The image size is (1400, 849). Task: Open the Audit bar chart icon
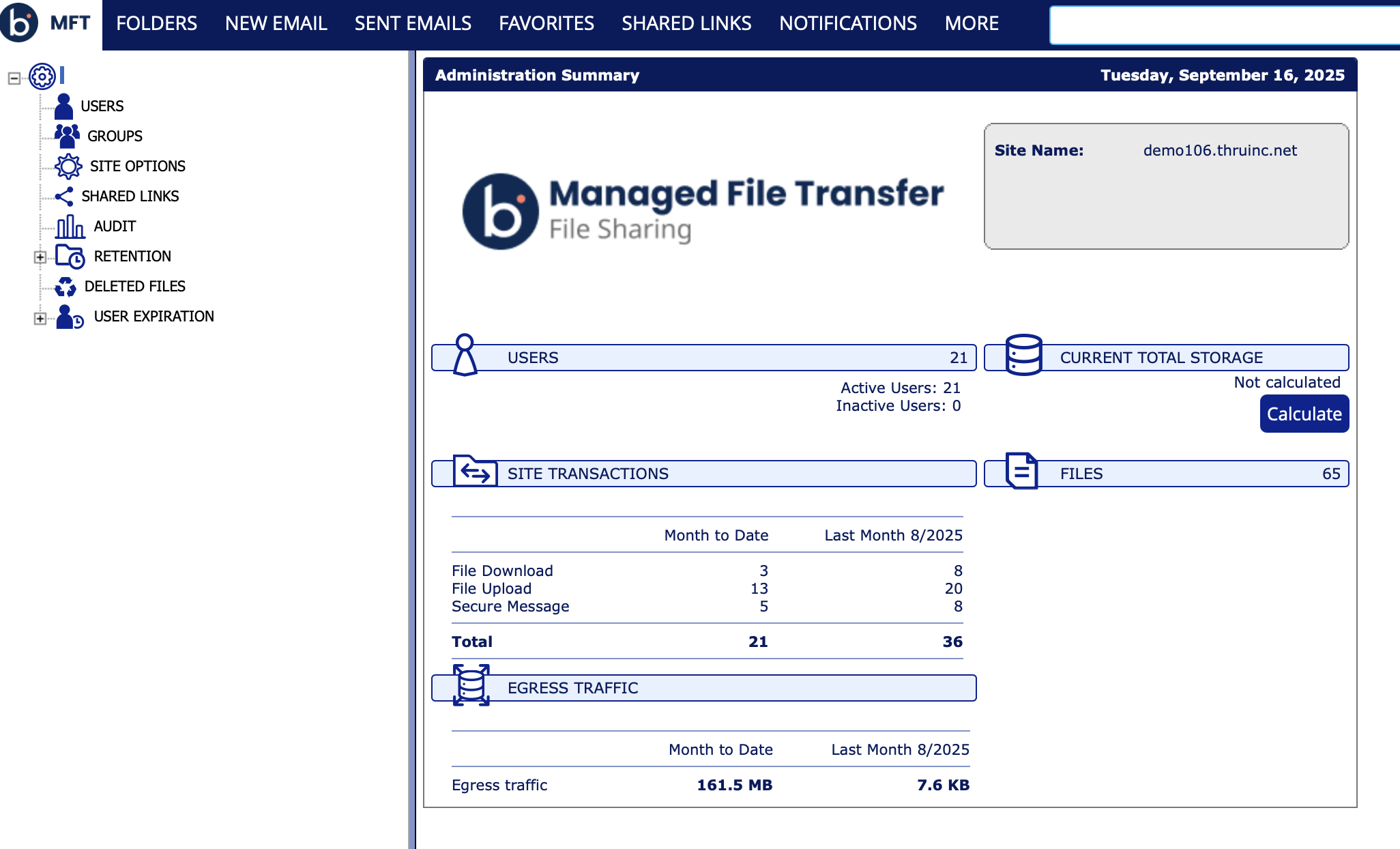[x=70, y=227]
